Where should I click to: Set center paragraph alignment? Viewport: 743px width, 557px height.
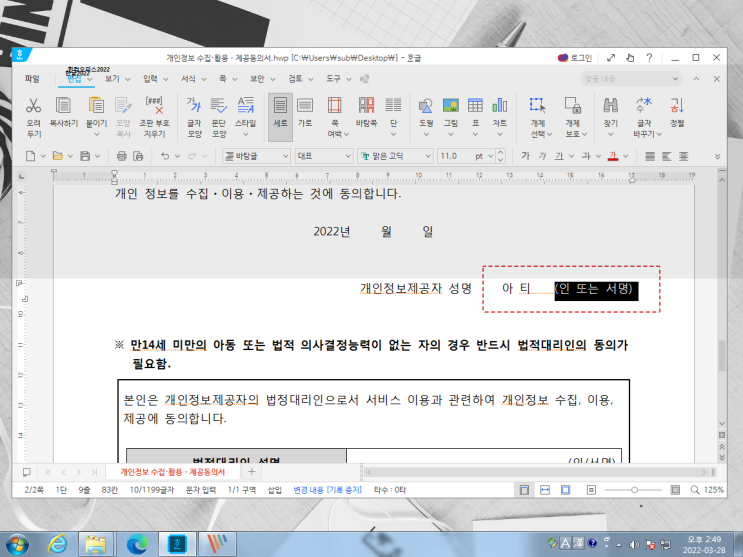(x=683, y=156)
